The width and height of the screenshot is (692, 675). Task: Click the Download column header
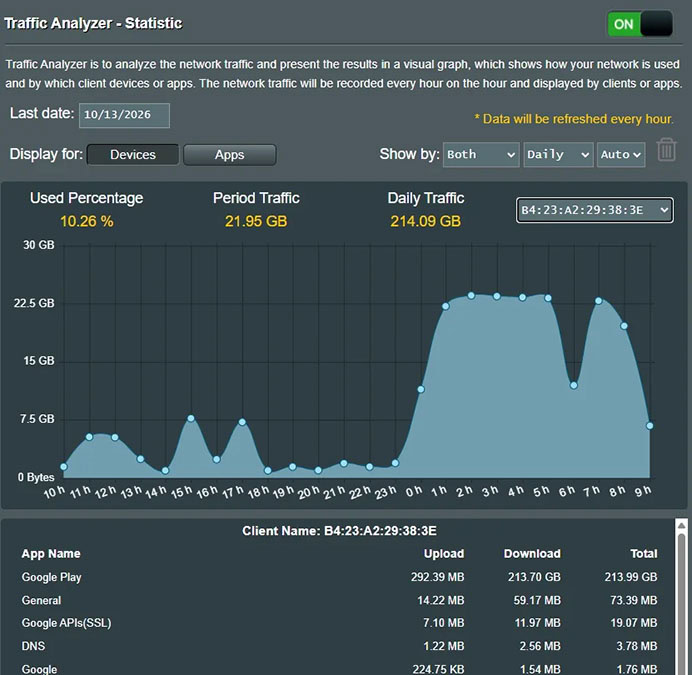coord(532,554)
